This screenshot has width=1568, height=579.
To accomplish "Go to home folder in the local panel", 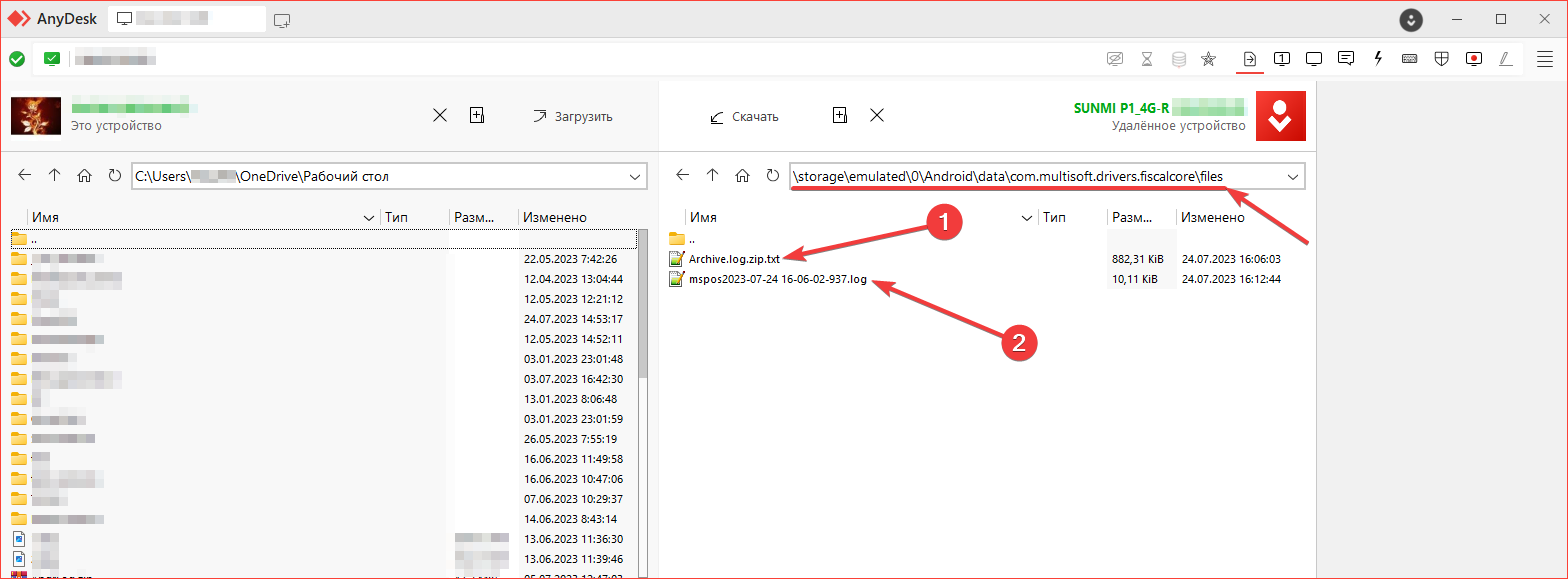I will pos(85,175).
